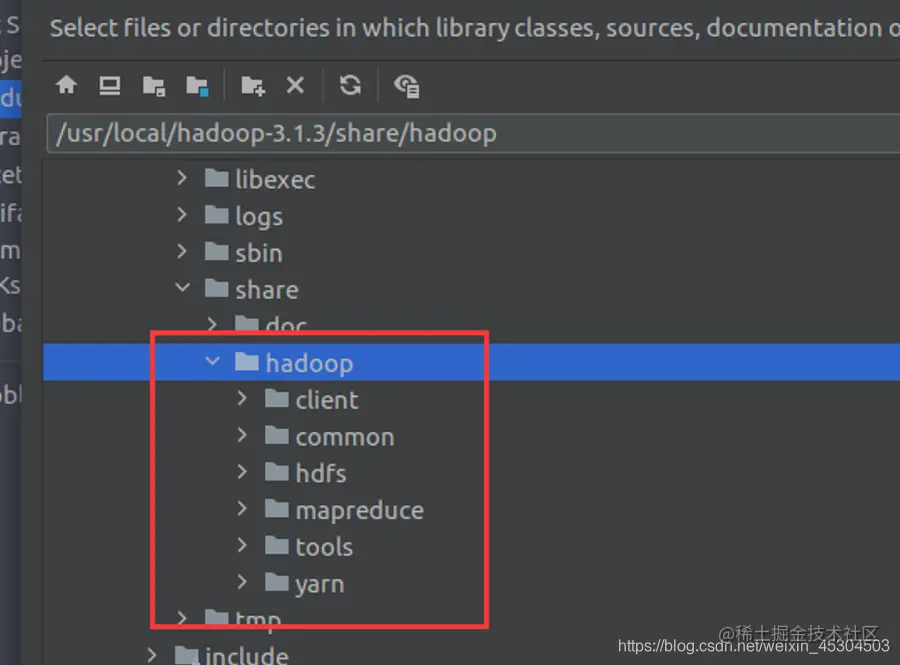Select the logs folder
Screen dimensions: 900x665
[245, 216]
